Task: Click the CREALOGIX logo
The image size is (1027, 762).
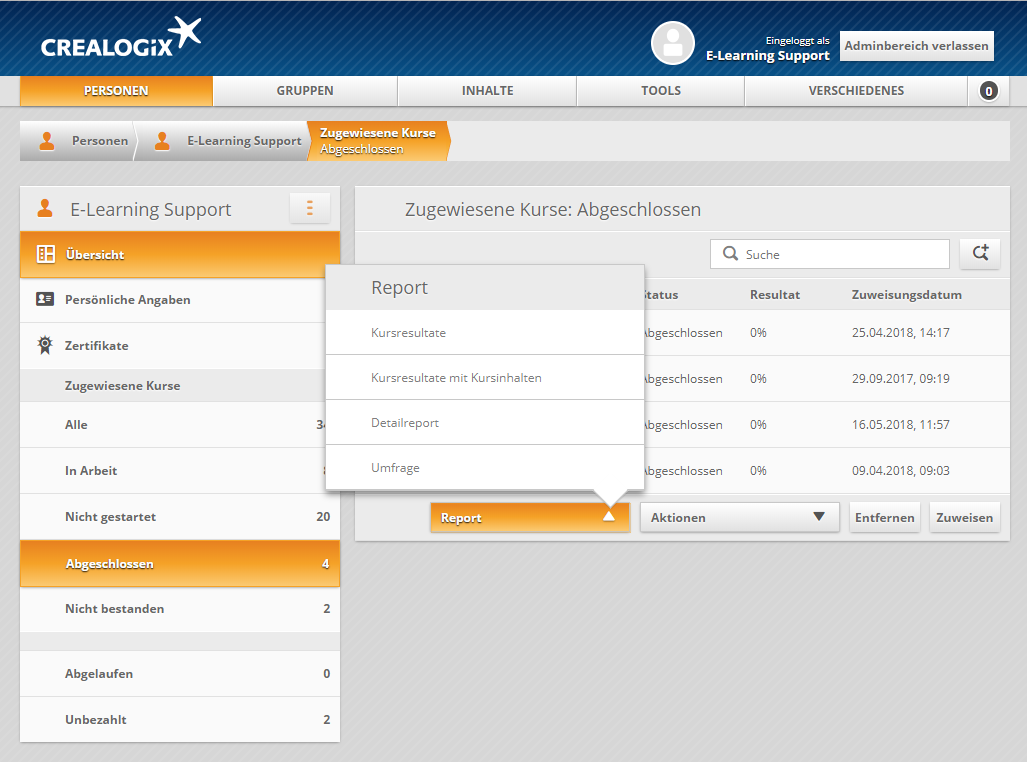Action: [x=120, y=40]
